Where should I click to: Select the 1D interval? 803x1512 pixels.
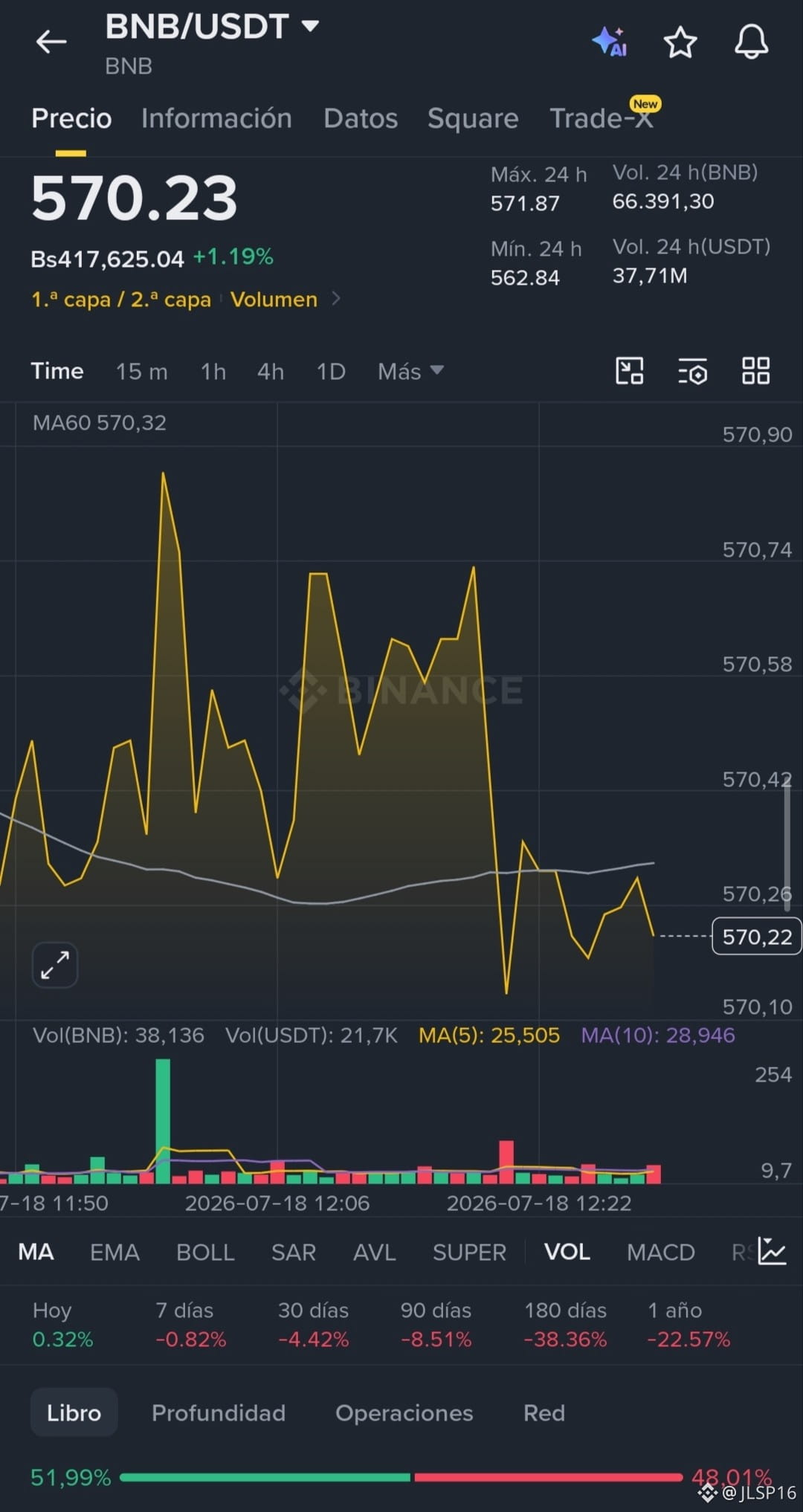pyautogui.click(x=331, y=371)
